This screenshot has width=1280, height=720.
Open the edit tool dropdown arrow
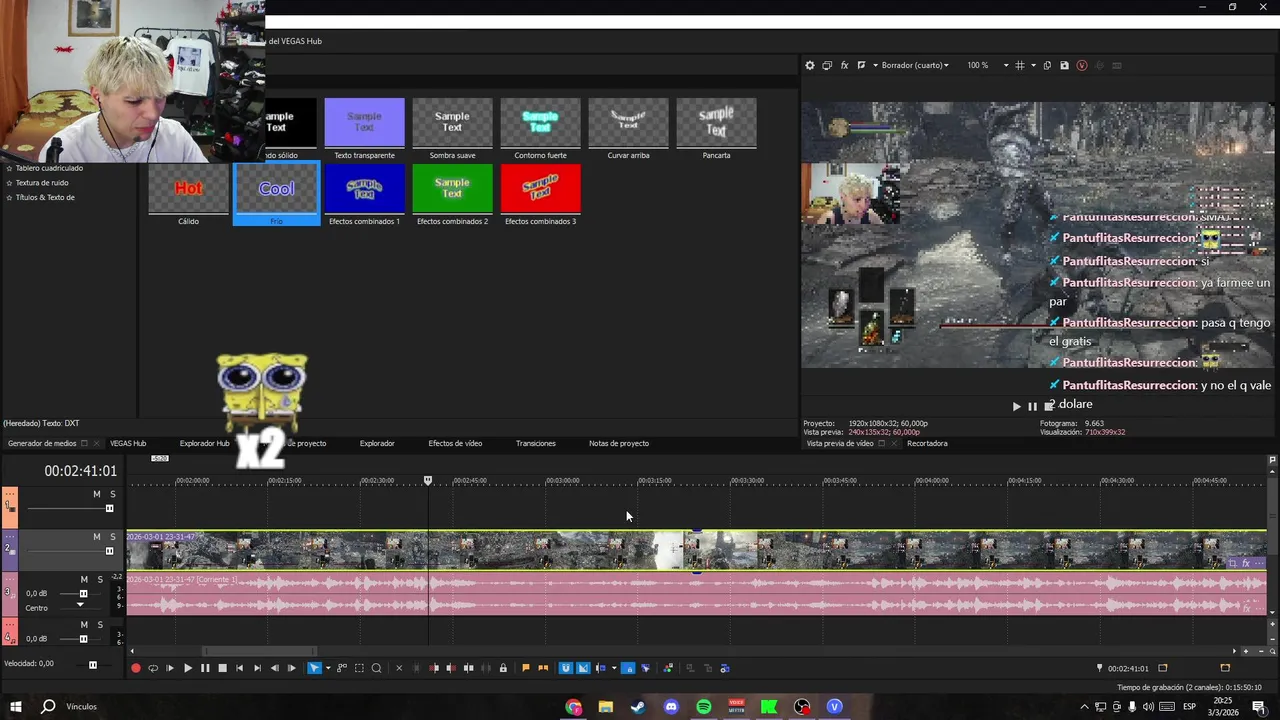(327, 668)
